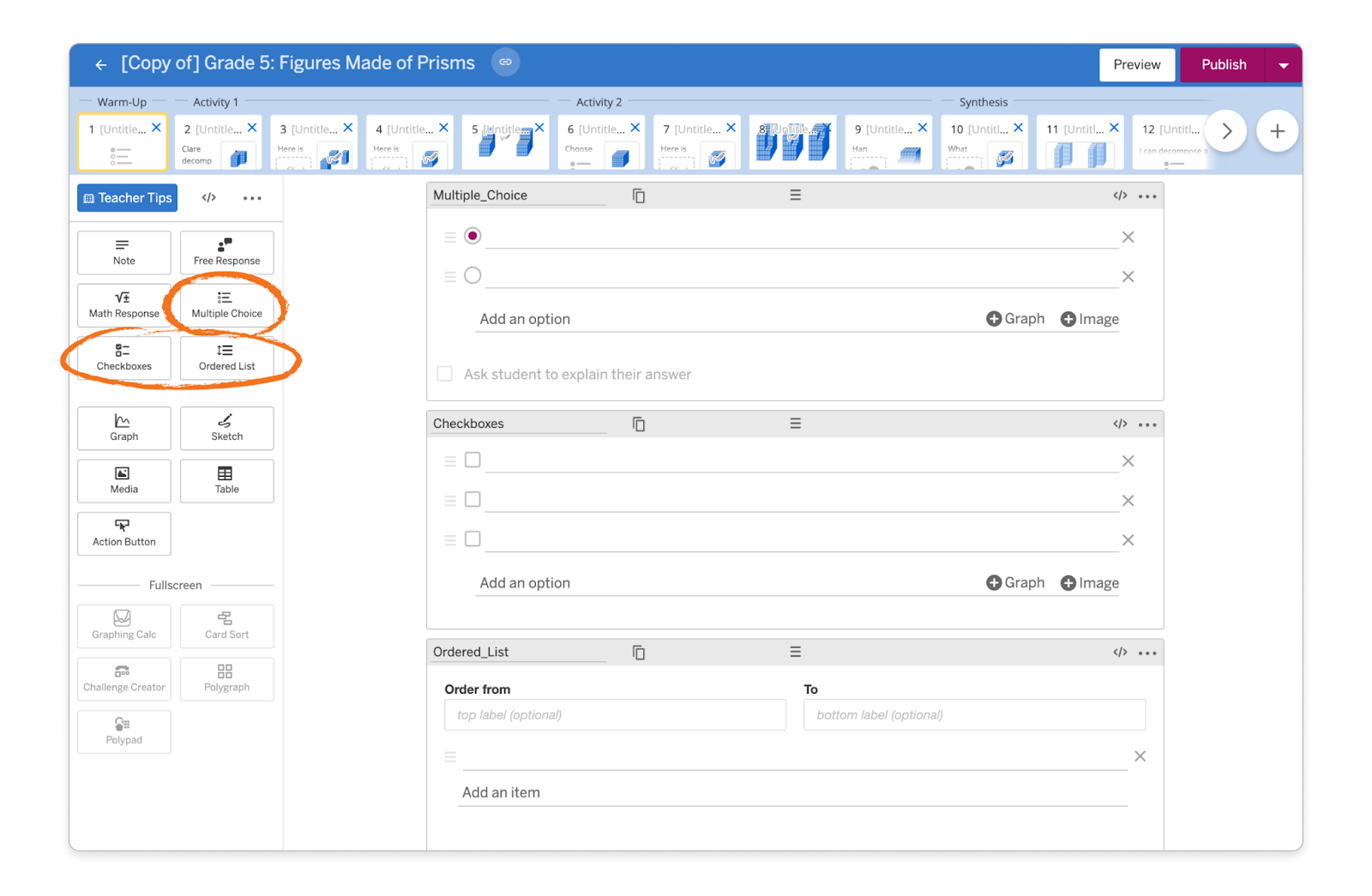Screen dimensions: 1372x896
Task: Open the Graphing Calc fullscreen component
Action: pyautogui.click(x=123, y=626)
